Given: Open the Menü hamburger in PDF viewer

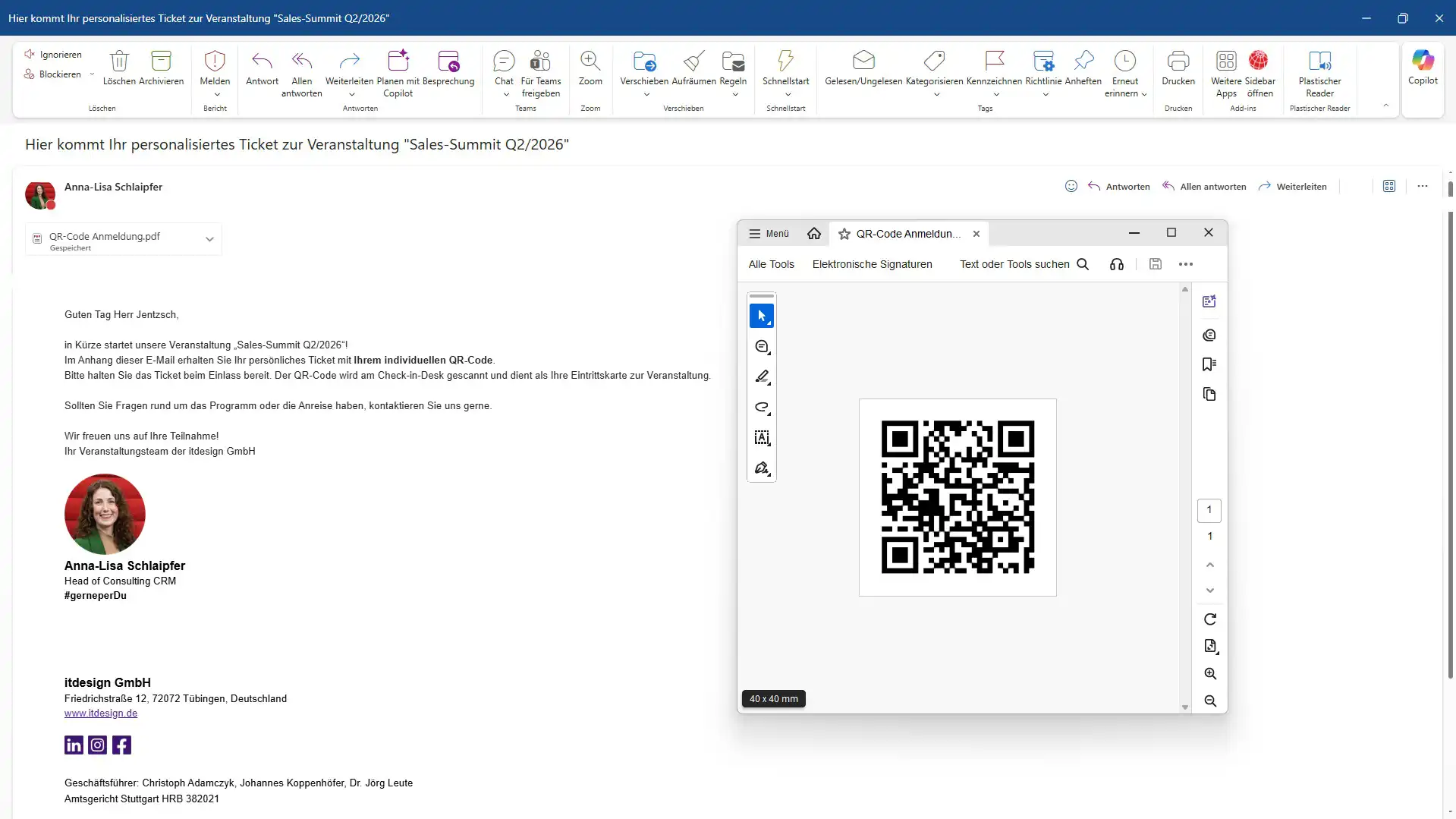Looking at the screenshot, I should click(x=769, y=234).
